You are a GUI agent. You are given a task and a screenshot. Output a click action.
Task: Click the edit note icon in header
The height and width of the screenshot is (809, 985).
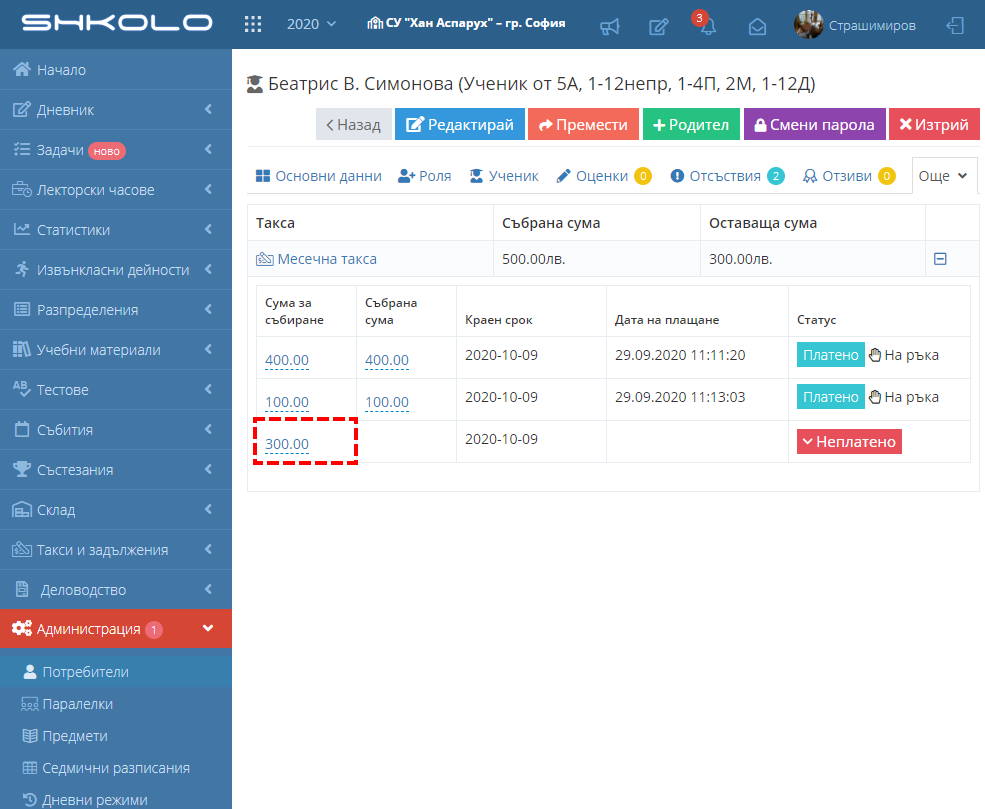(658, 26)
